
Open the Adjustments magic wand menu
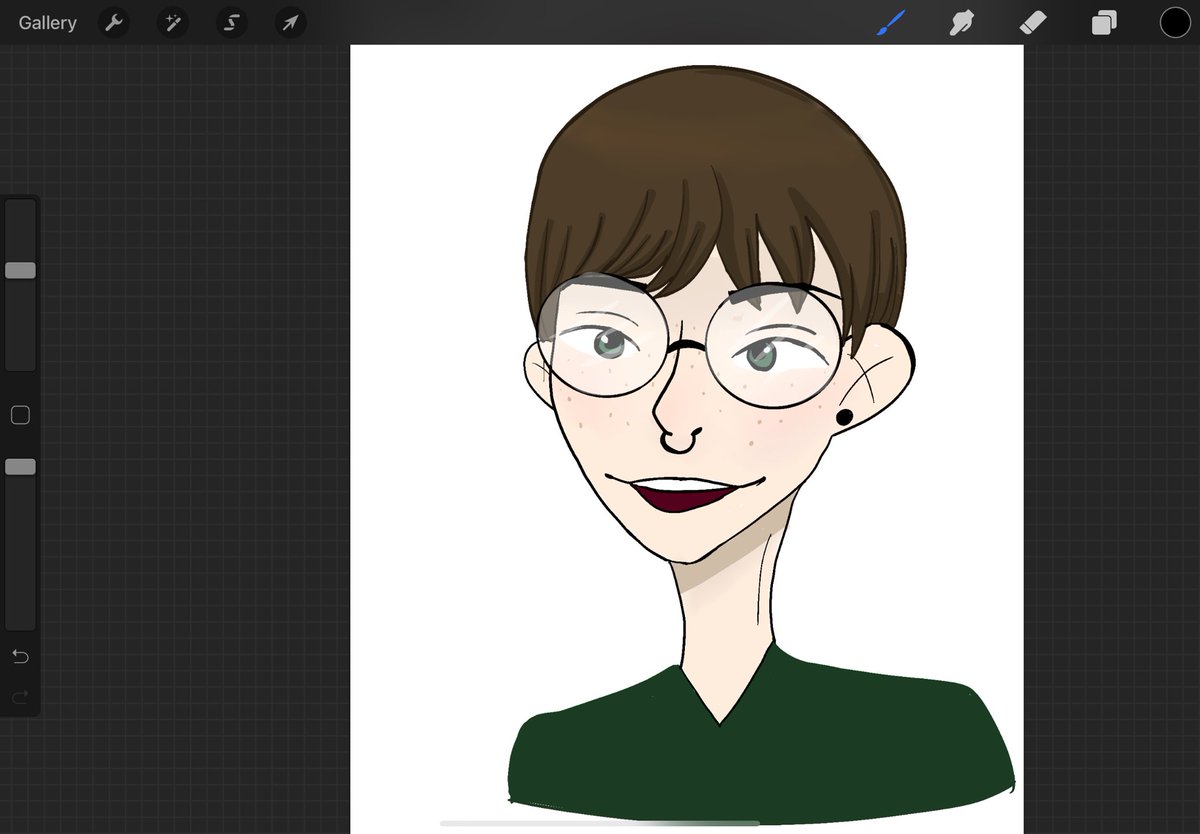tap(173, 23)
